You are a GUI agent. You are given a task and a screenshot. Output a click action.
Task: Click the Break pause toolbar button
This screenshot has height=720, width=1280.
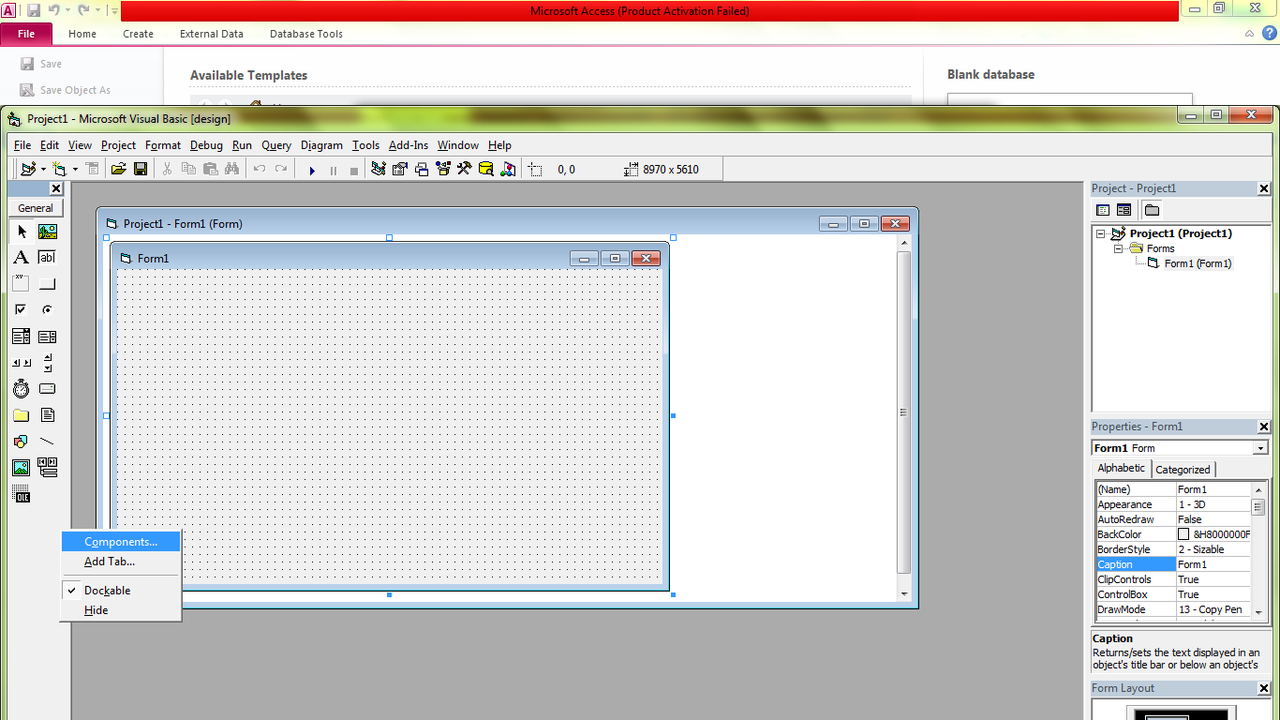pyautogui.click(x=333, y=170)
